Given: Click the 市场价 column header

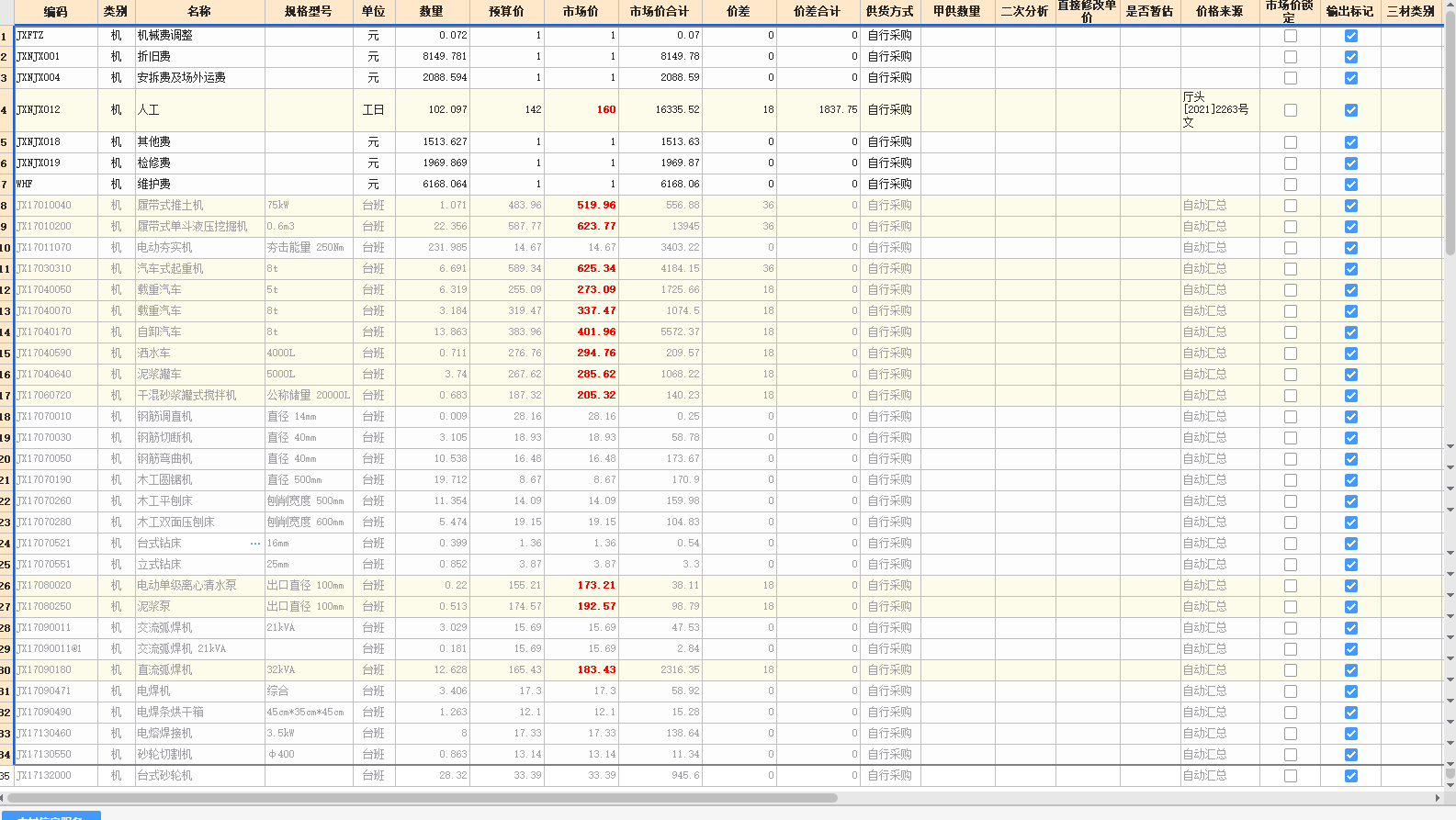Looking at the screenshot, I should coord(581,12).
